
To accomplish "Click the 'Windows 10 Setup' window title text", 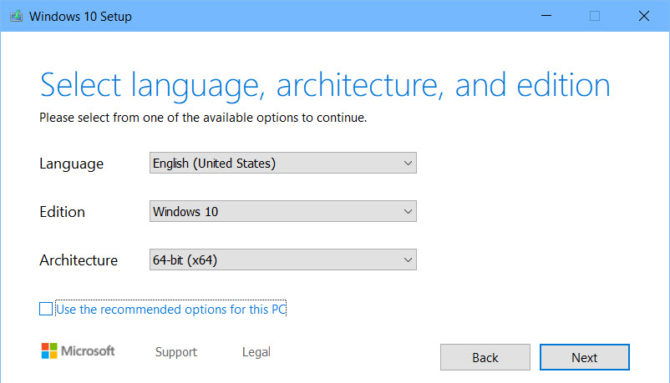I will tap(80, 17).
